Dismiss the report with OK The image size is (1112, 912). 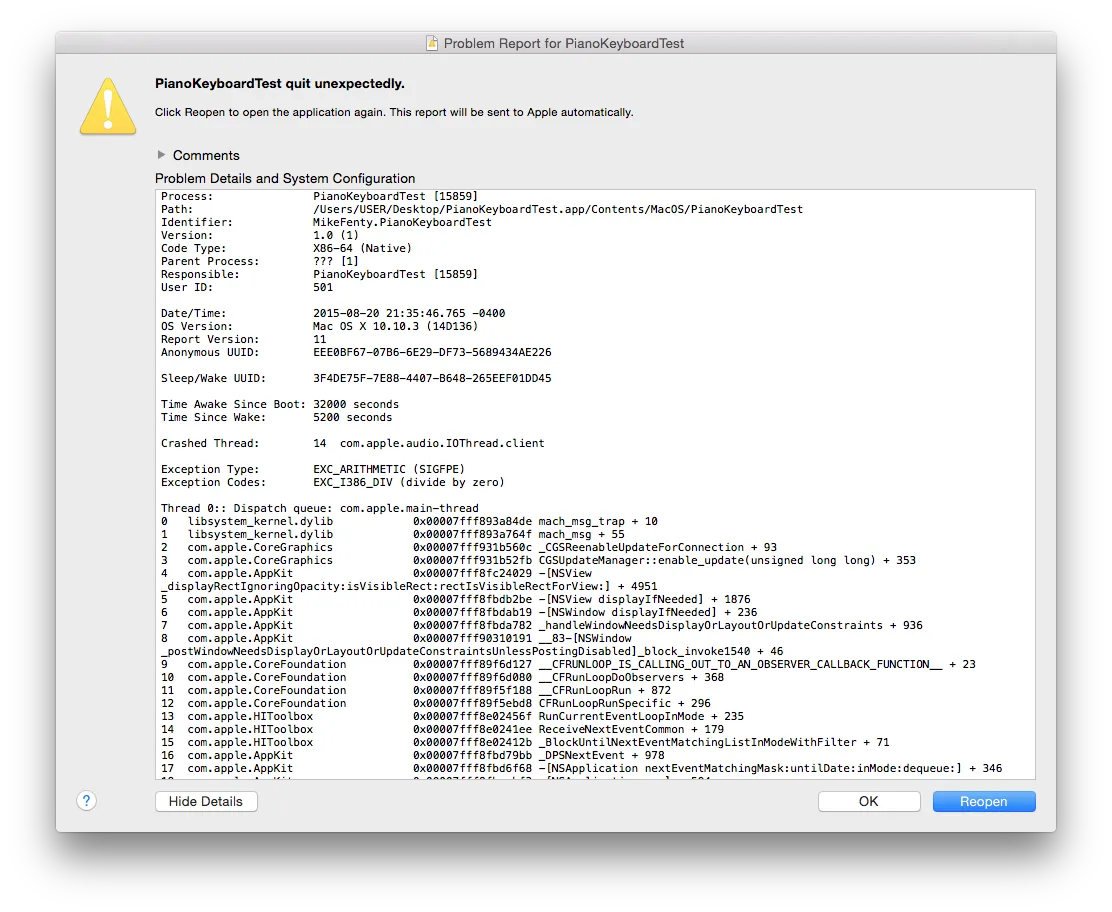tap(869, 801)
